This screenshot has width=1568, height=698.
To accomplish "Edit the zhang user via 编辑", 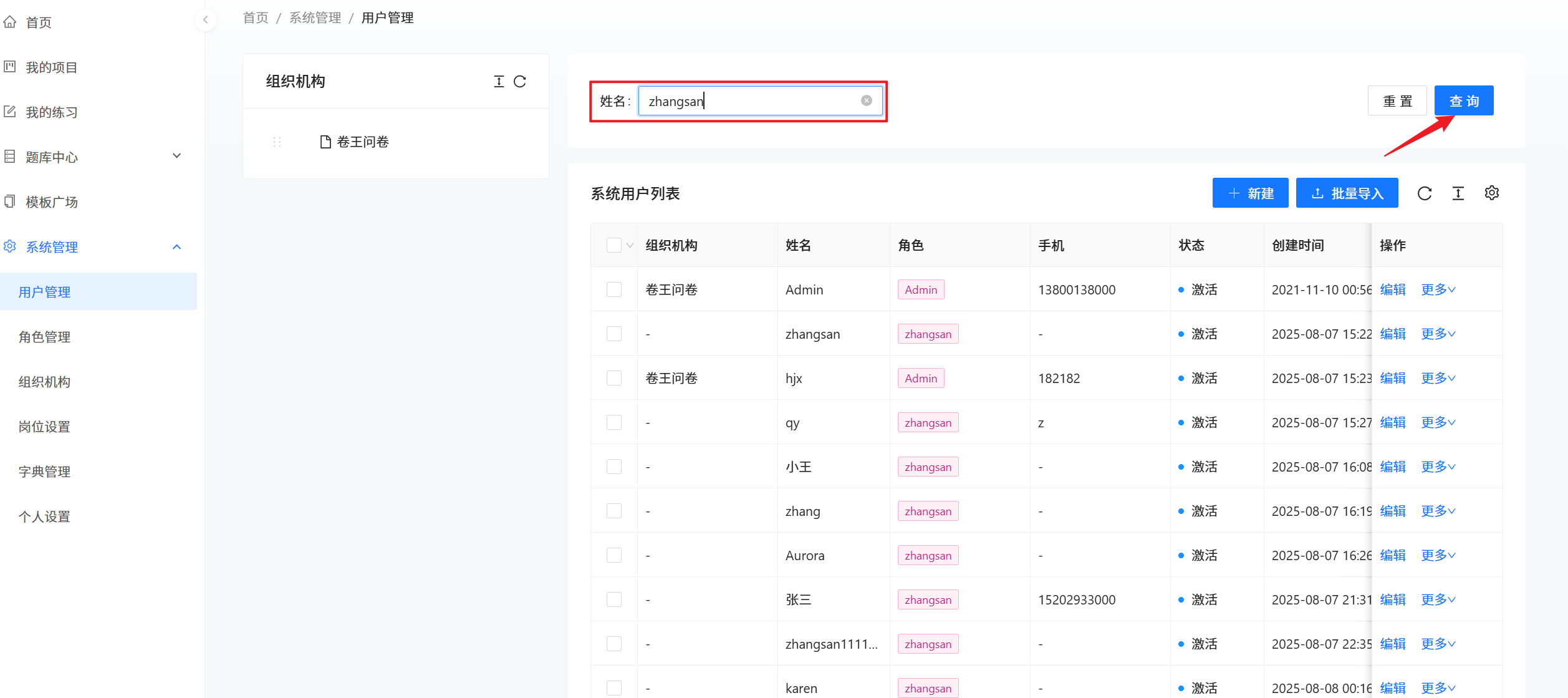I will tap(1393, 511).
